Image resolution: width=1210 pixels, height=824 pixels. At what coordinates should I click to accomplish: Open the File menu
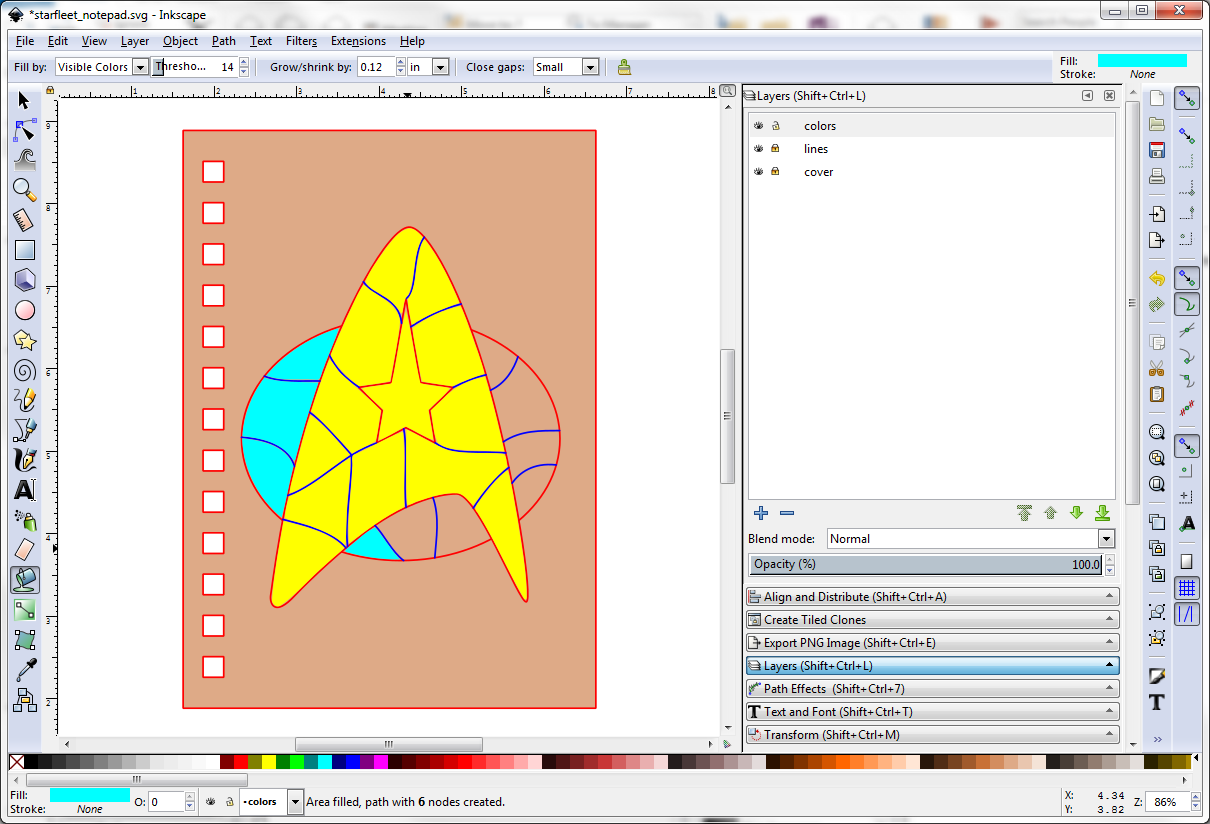(25, 41)
